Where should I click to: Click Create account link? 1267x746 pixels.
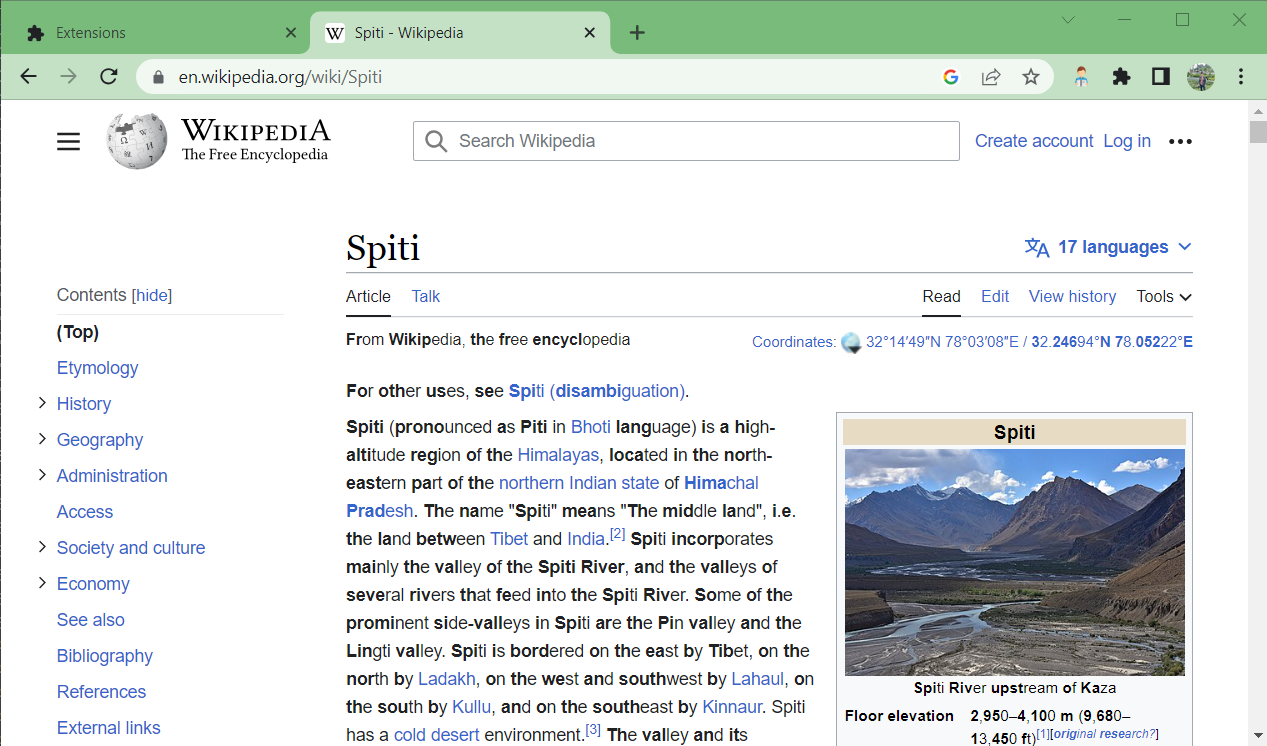pos(1034,141)
